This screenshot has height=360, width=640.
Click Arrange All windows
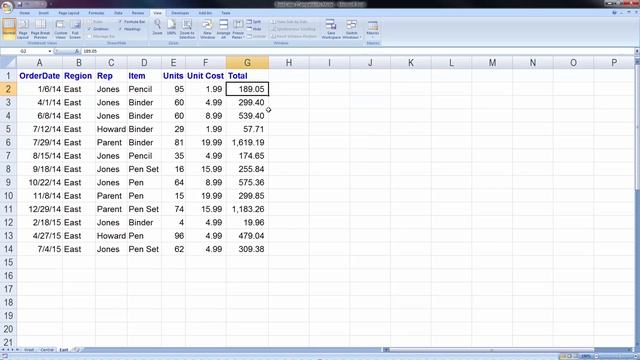click(223, 29)
